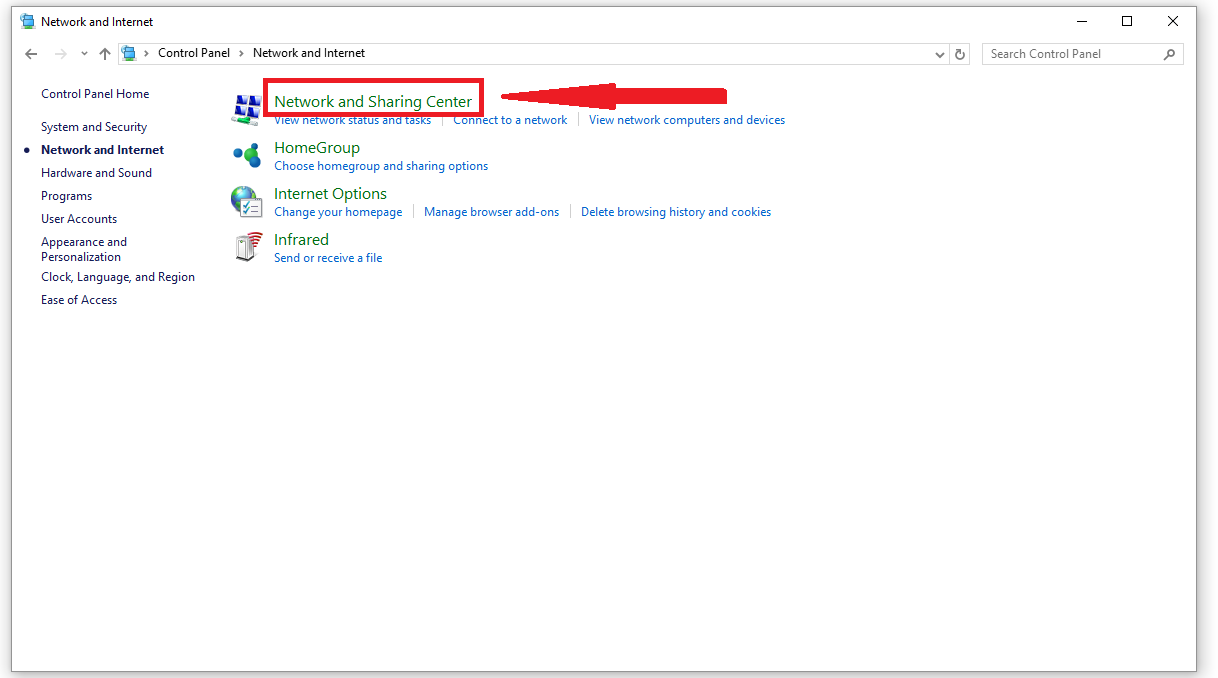This screenshot has width=1218, height=678.
Task: Open Choose homegroup and sharing options
Action: coord(381,166)
